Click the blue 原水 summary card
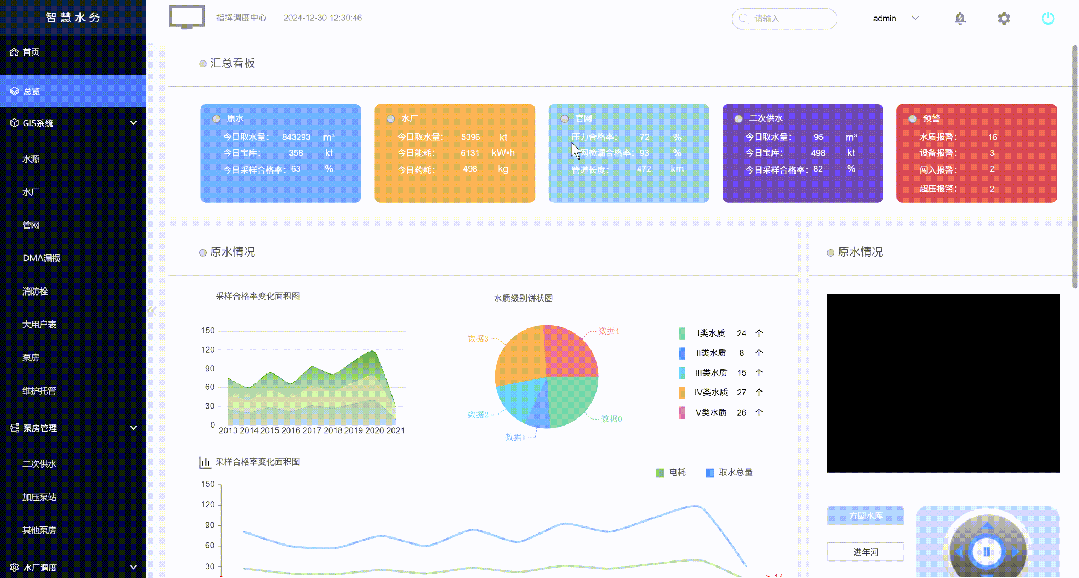This screenshot has height=578, width=1079. (281, 153)
